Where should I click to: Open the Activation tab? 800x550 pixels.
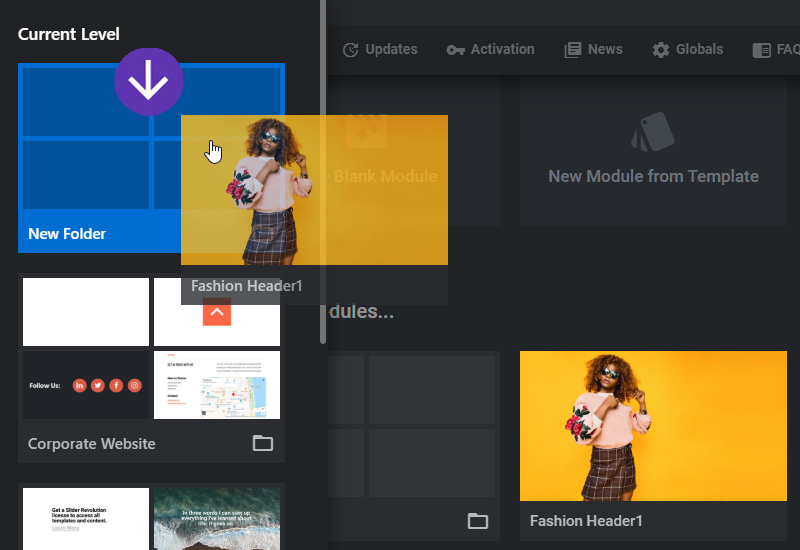pyautogui.click(x=490, y=49)
